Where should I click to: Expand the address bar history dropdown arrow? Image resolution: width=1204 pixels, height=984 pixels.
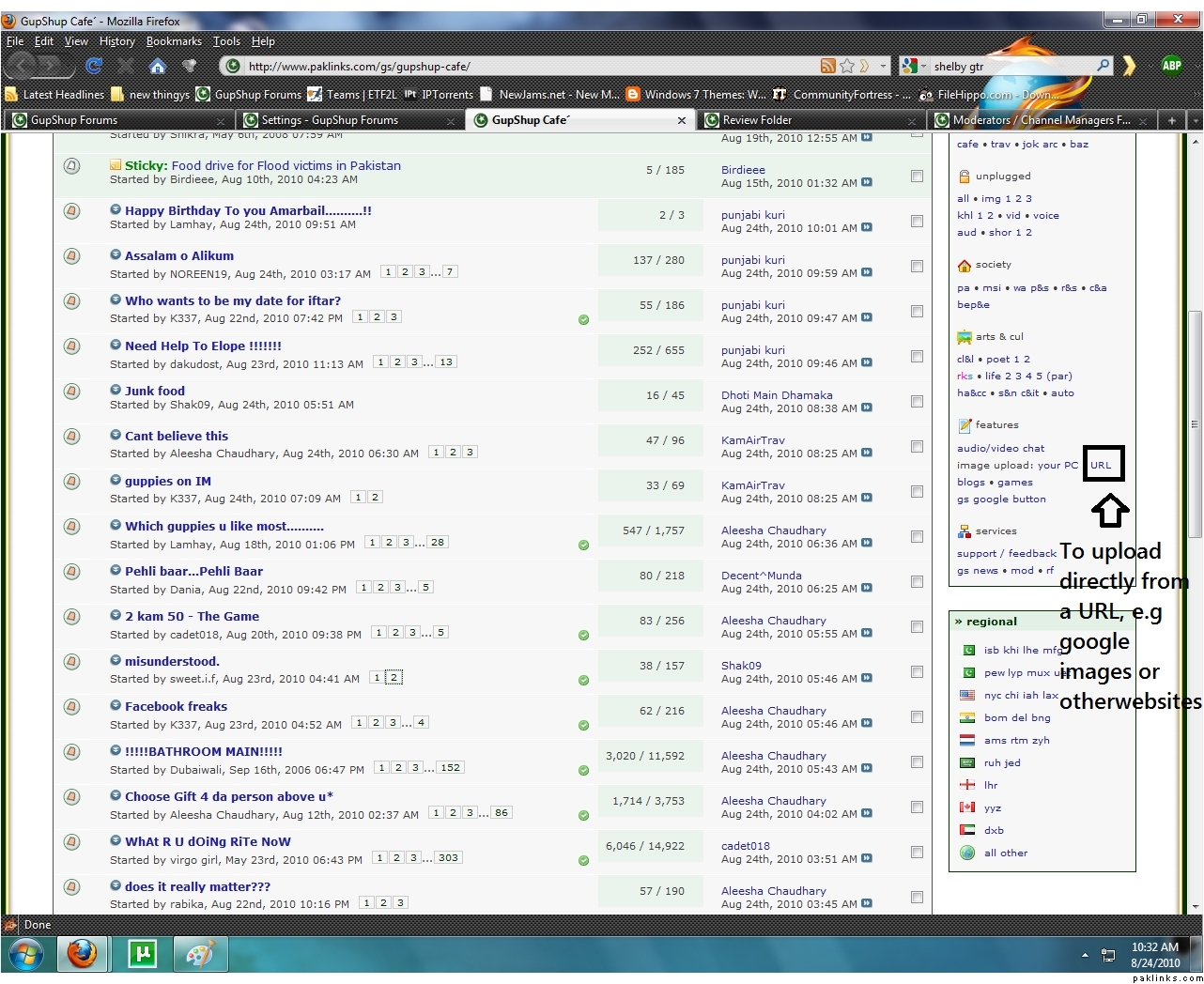[x=883, y=66]
